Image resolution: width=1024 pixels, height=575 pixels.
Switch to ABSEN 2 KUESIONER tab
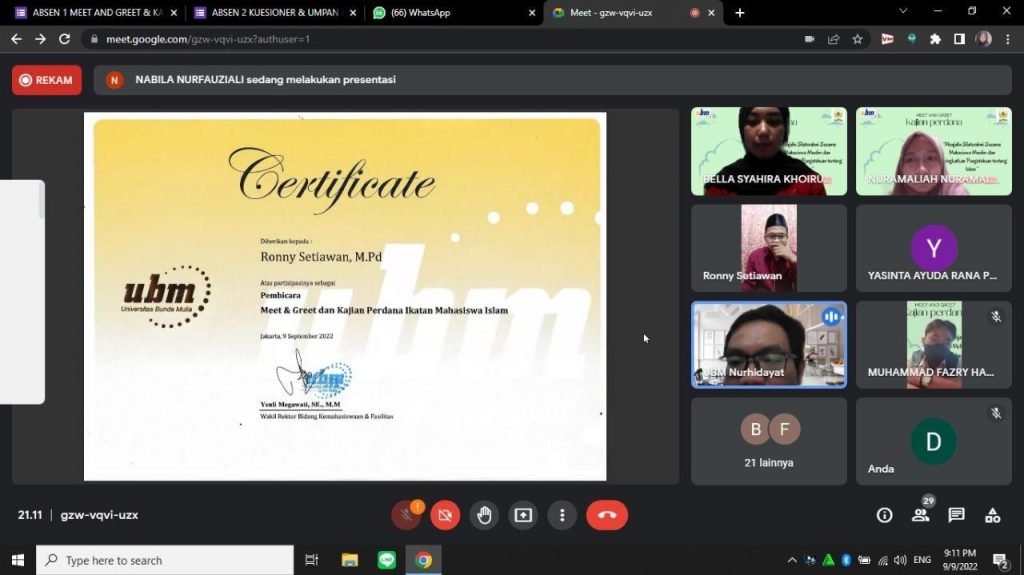click(x=276, y=12)
